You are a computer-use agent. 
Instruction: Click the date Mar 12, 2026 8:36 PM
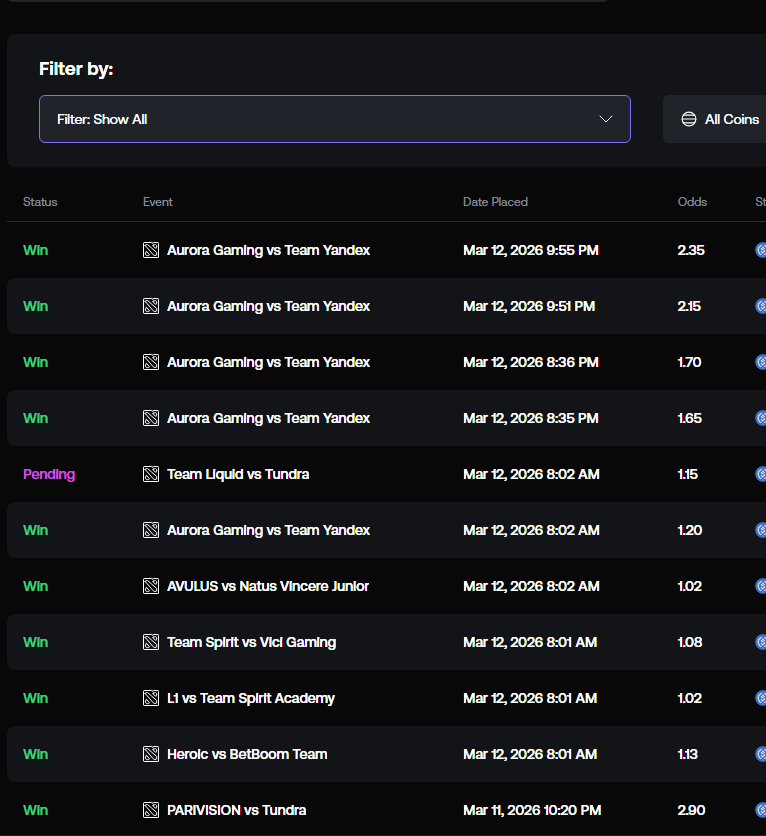coord(530,362)
